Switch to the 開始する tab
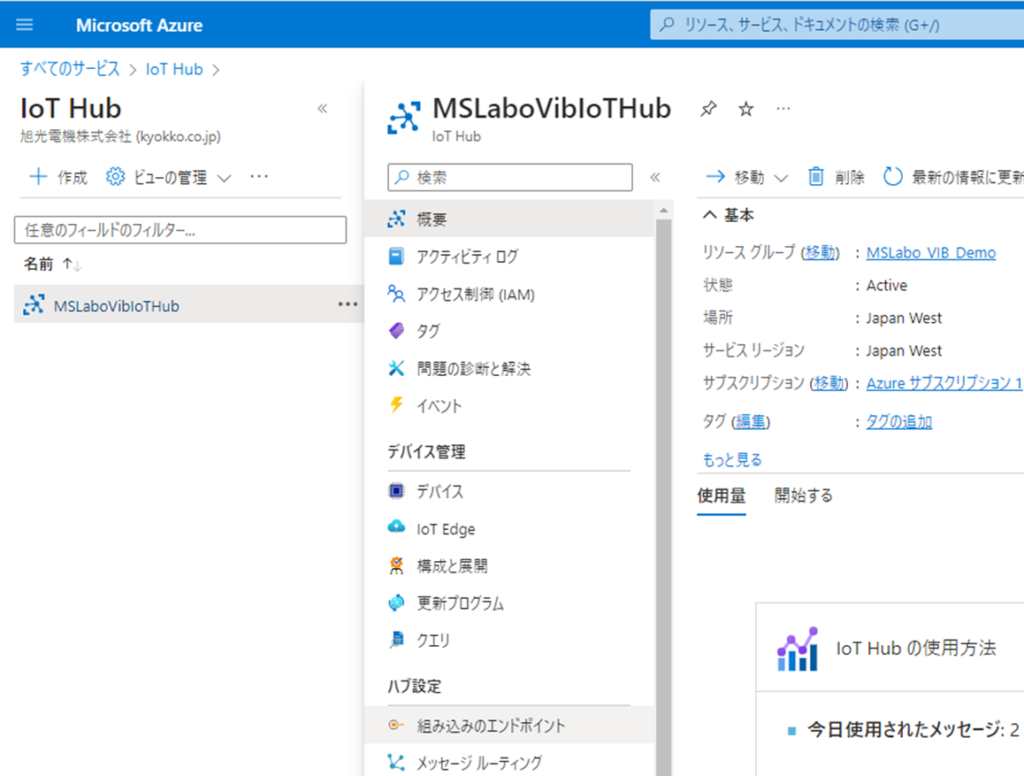Viewport: 1024px width, 776px height. click(804, 496)
